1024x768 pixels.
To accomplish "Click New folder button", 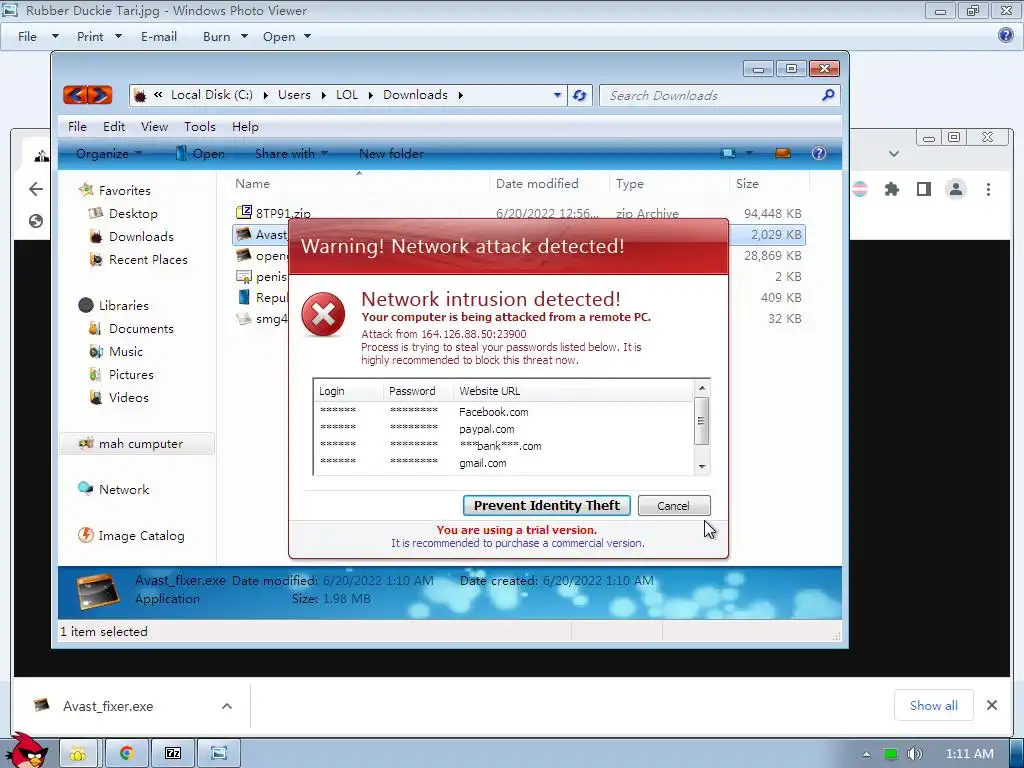I will click(391, 154).
